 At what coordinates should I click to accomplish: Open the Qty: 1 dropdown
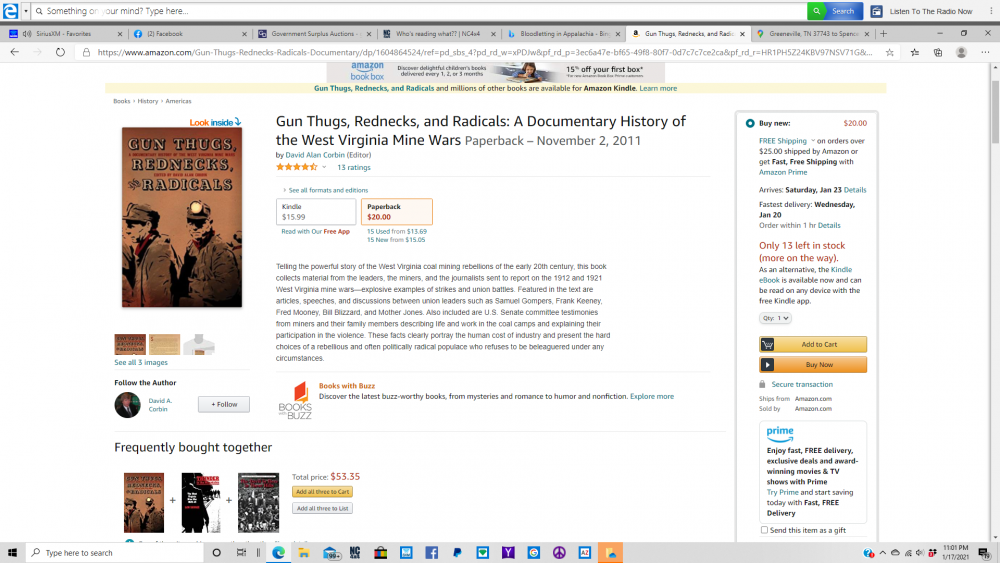coord(775,318)
